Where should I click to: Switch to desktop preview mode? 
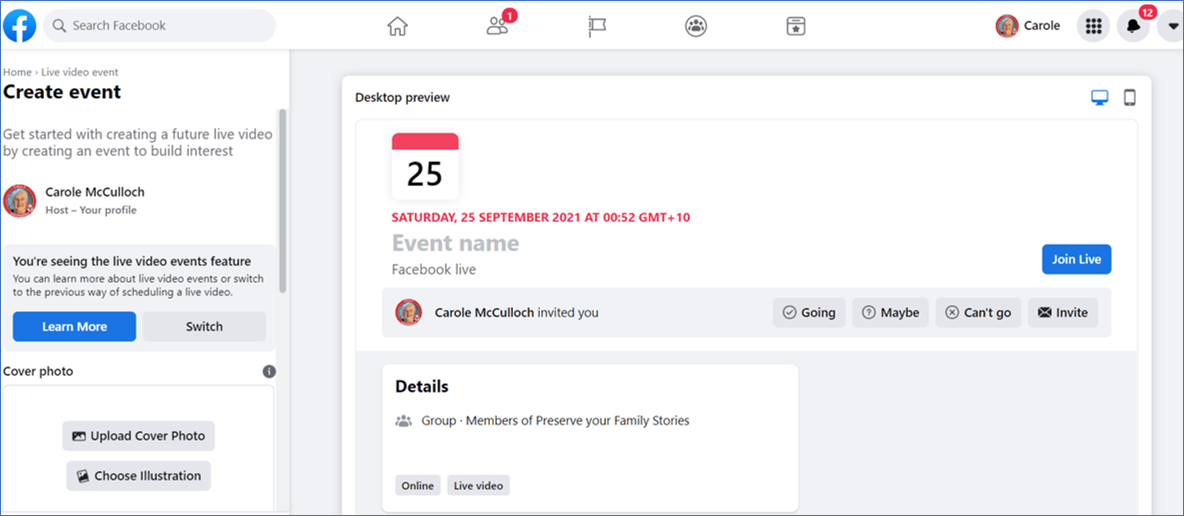1100,97
